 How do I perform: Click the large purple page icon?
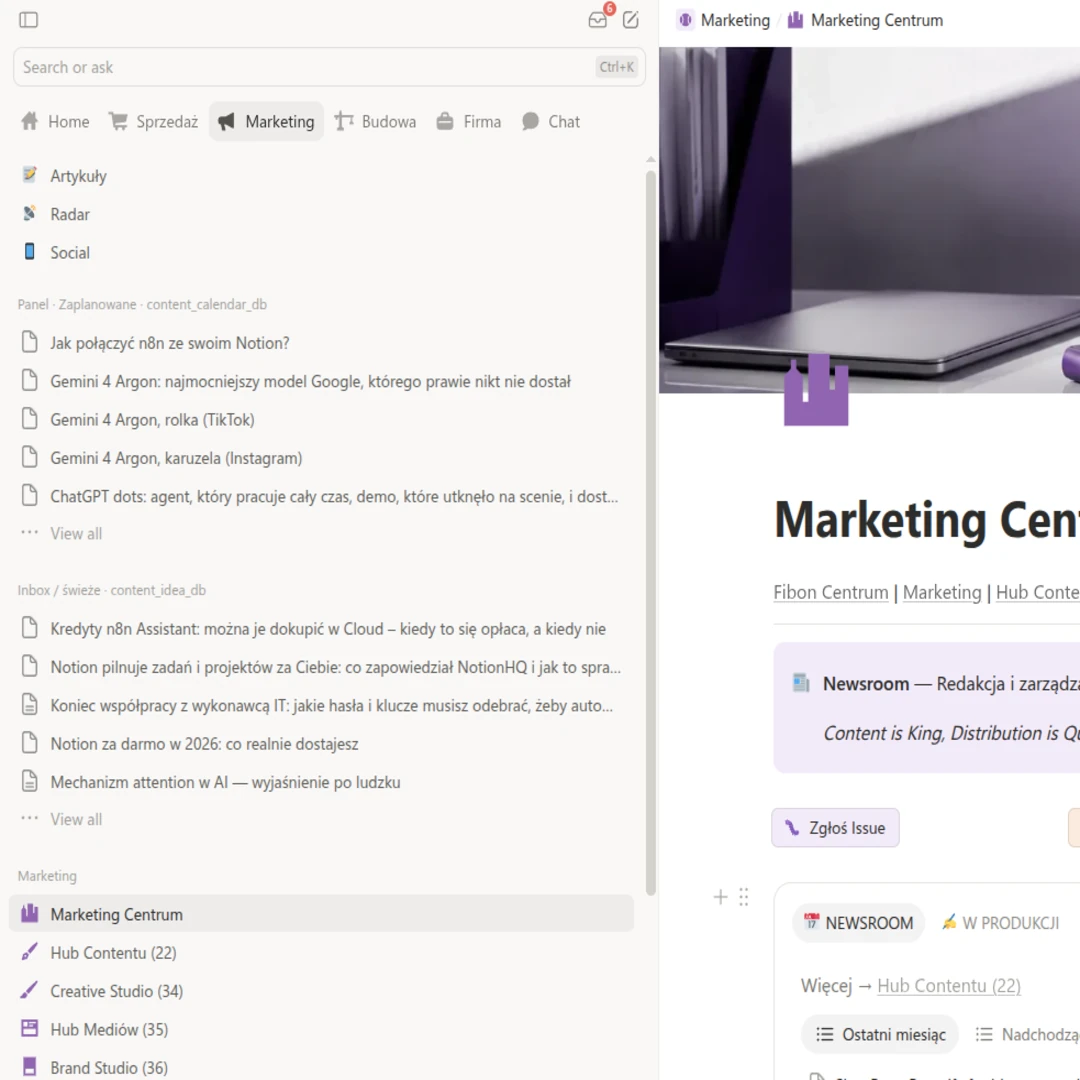pyautogui.click(x=816, y=390)
